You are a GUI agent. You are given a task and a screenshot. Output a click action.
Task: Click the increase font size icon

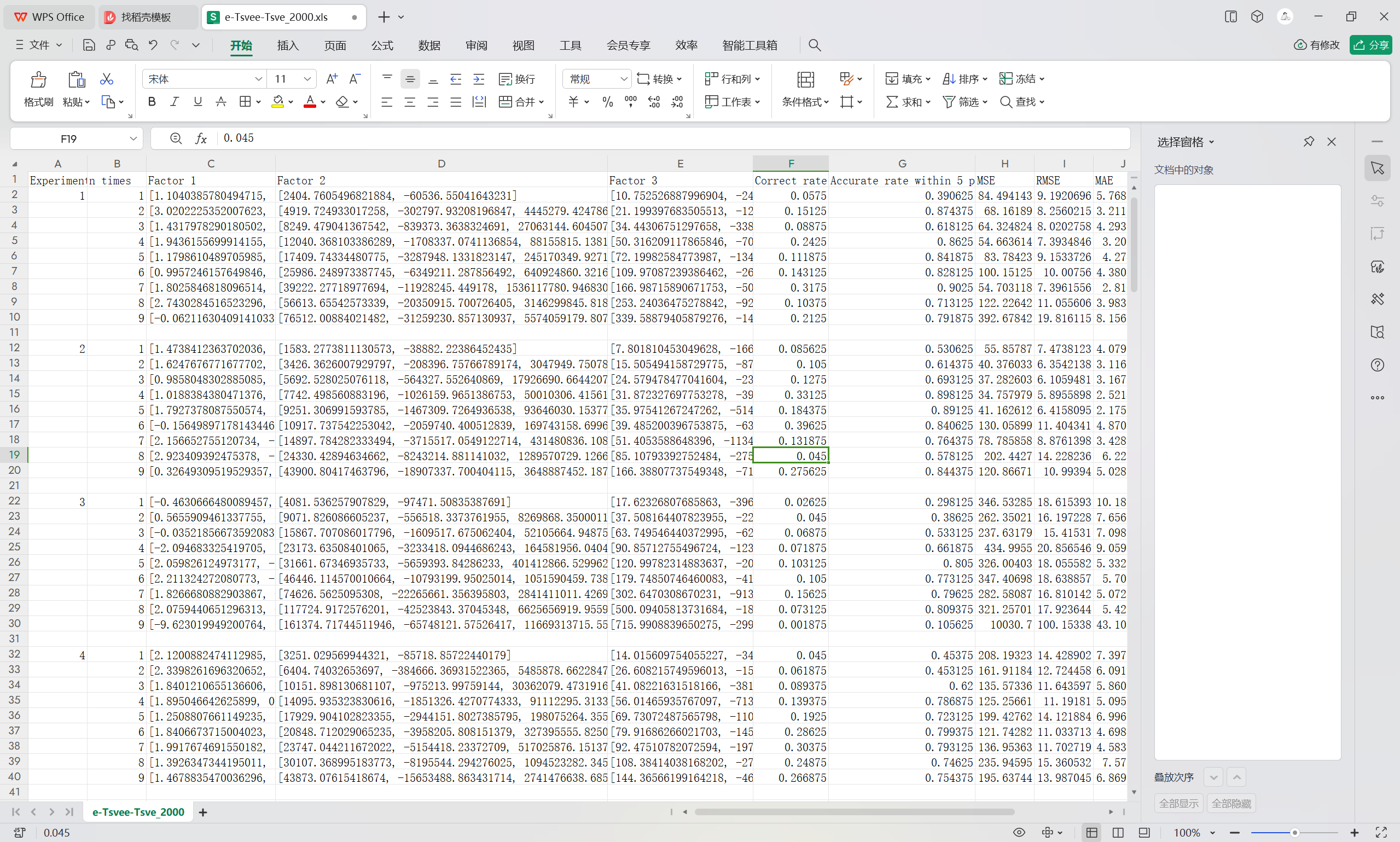(332, 79)
